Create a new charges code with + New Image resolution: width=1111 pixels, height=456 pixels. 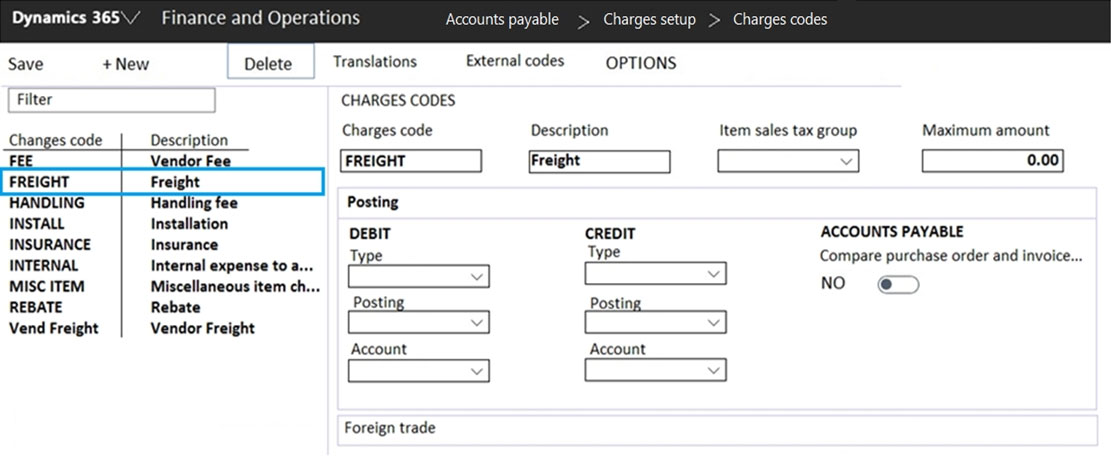[125, 64]
